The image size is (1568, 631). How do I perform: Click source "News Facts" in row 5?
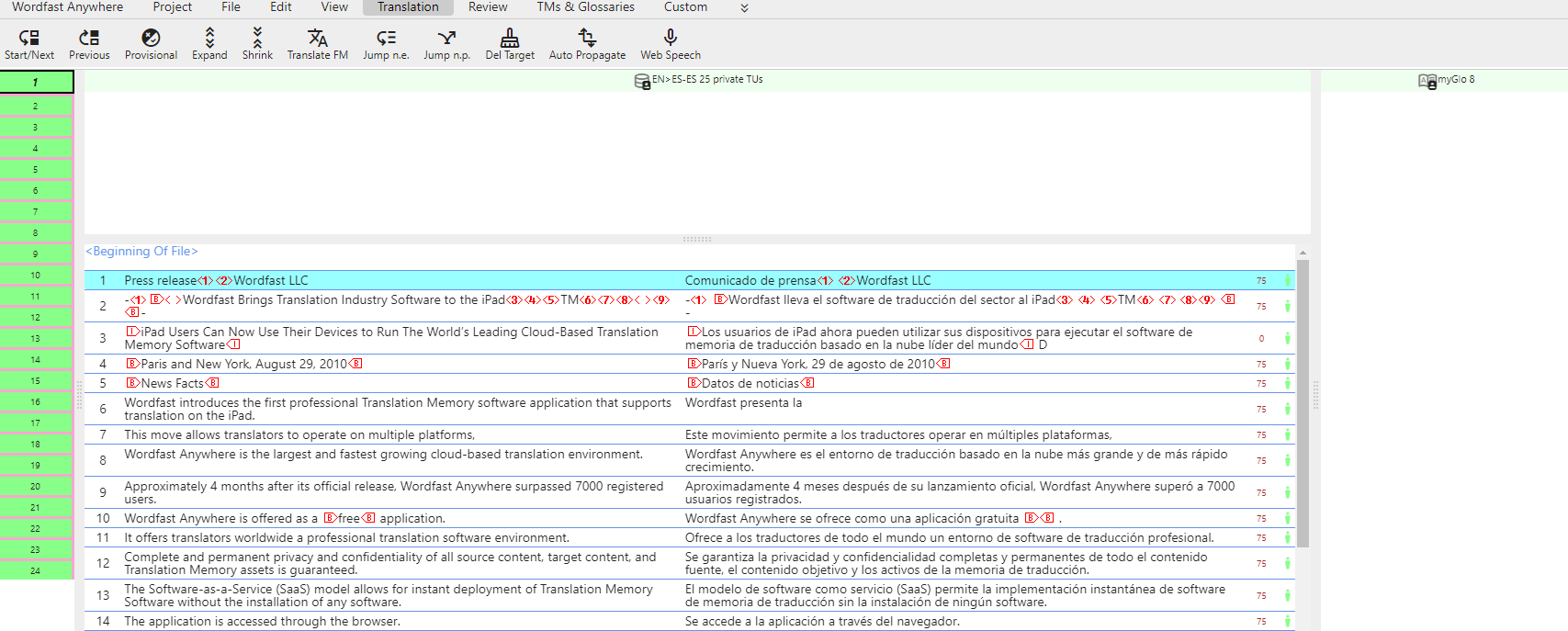173,383
